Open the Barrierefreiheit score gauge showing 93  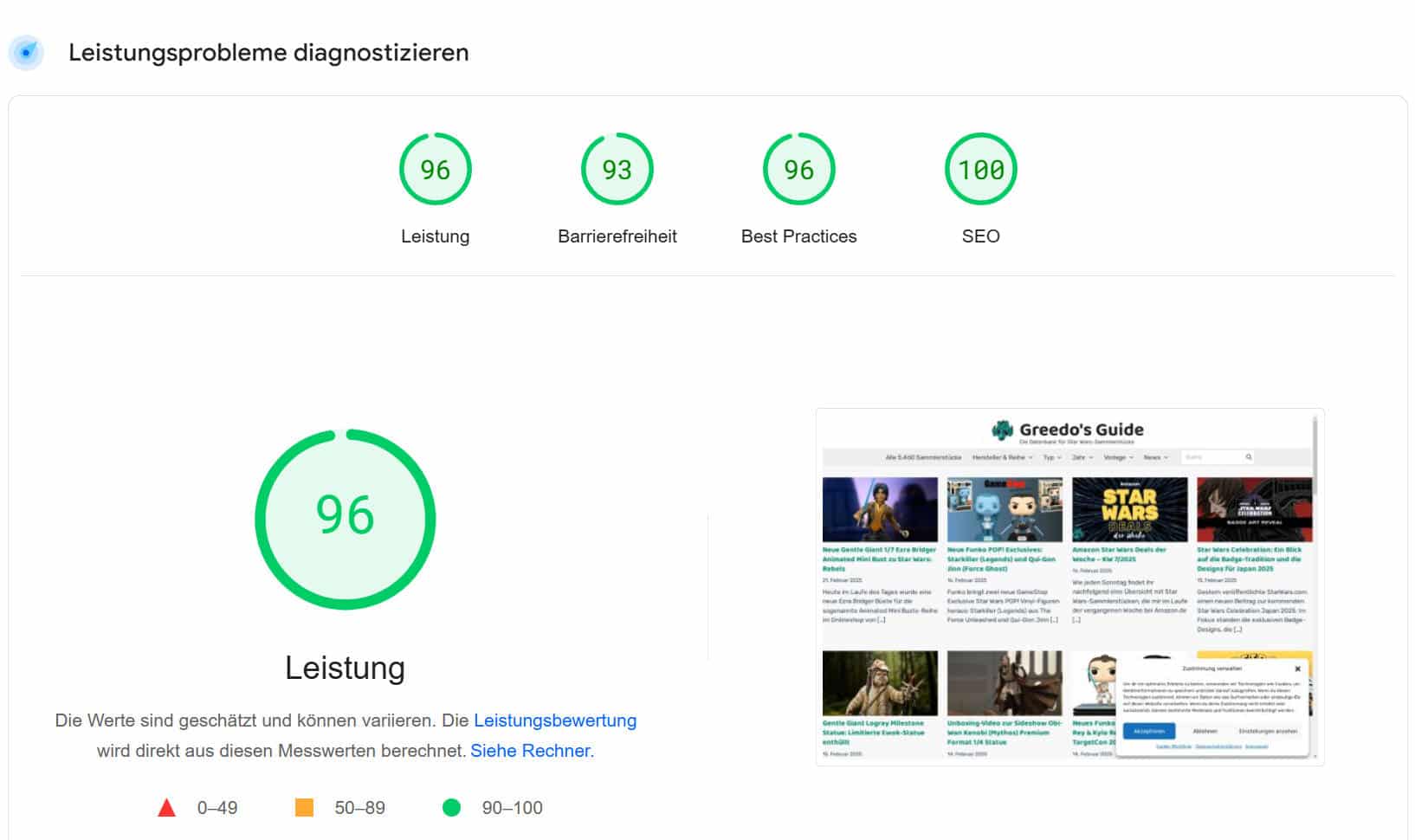[x=617, y=170]
